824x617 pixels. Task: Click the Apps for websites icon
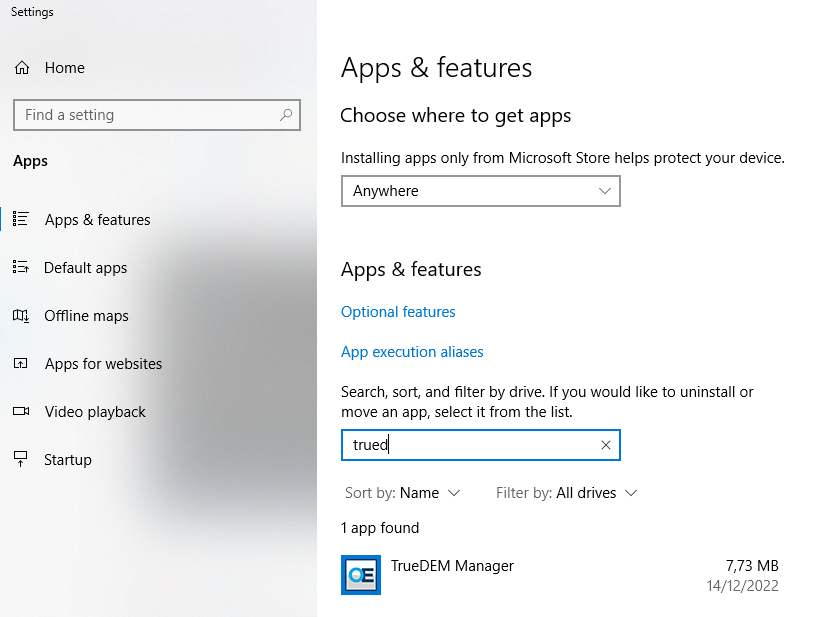[x=20, y=364]
